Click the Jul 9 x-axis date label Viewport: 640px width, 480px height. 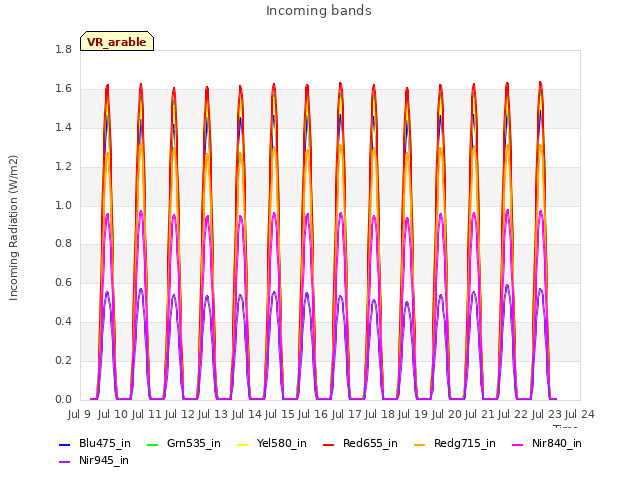coord(79,414)
